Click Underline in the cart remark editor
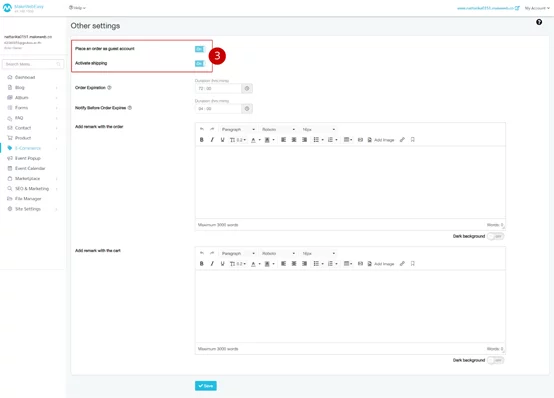The image size is (554, 398). point(222,264)
